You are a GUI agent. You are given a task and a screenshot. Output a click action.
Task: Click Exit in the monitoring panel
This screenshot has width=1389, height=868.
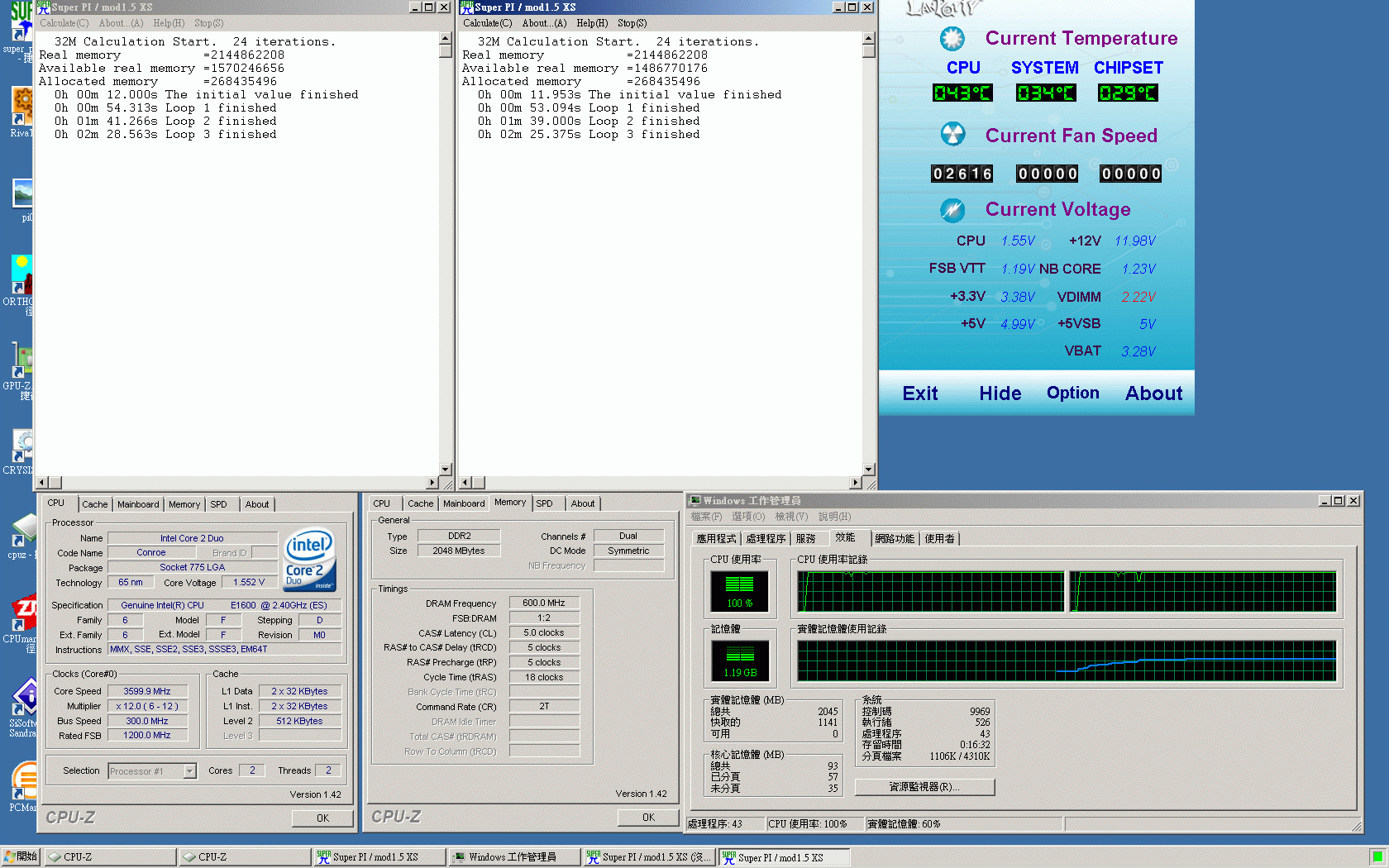click(x=920, y=393)
